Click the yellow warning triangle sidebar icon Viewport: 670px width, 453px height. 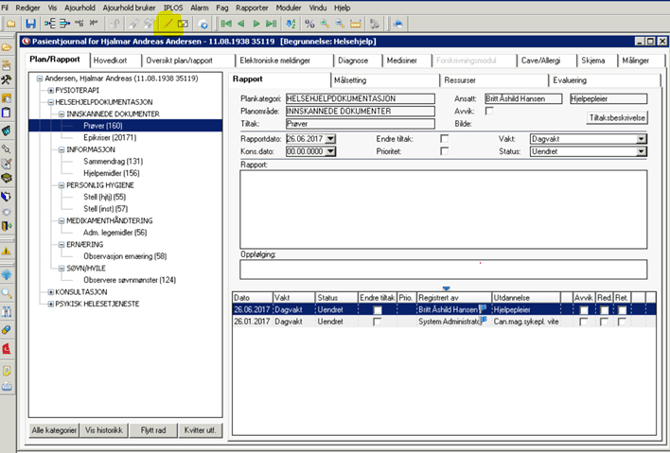coord(7,251)
